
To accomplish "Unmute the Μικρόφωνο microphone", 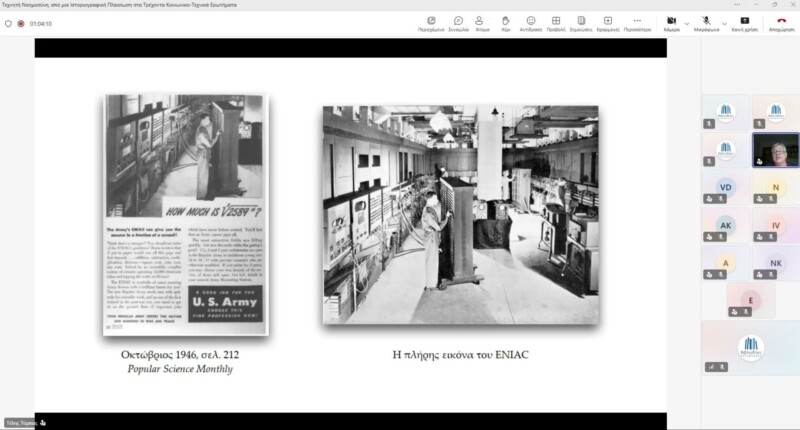I will click(706, 23).
